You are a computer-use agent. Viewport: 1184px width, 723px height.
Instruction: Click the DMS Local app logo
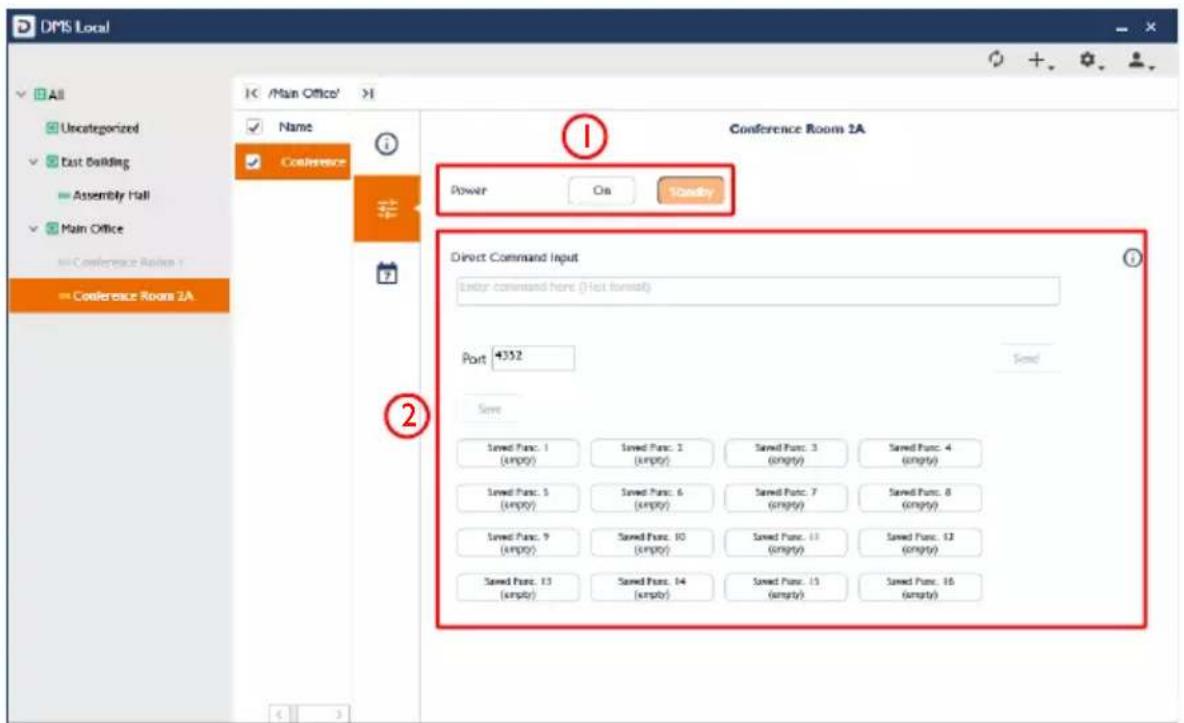click(x=23, y=26)
